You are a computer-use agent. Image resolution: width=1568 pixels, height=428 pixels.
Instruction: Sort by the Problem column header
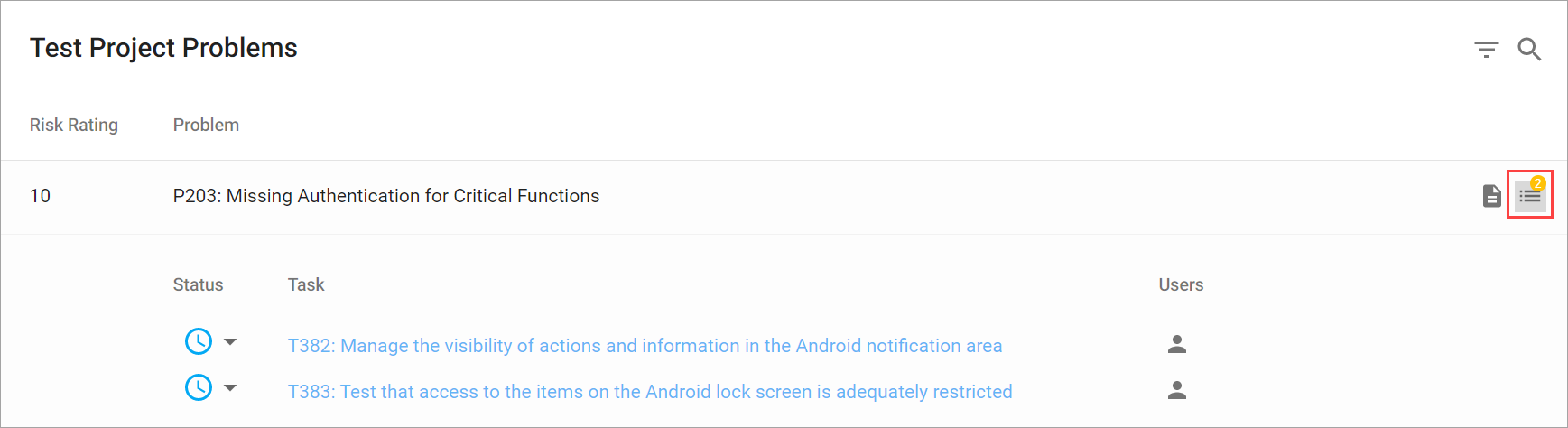[x=206, y=125]
